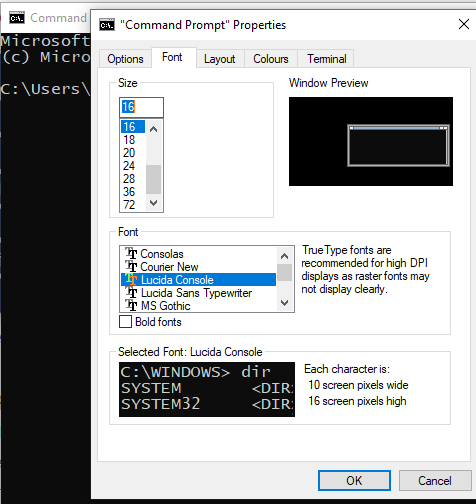
Task: Confirm settings with the OK button
Action: point(354,481)
